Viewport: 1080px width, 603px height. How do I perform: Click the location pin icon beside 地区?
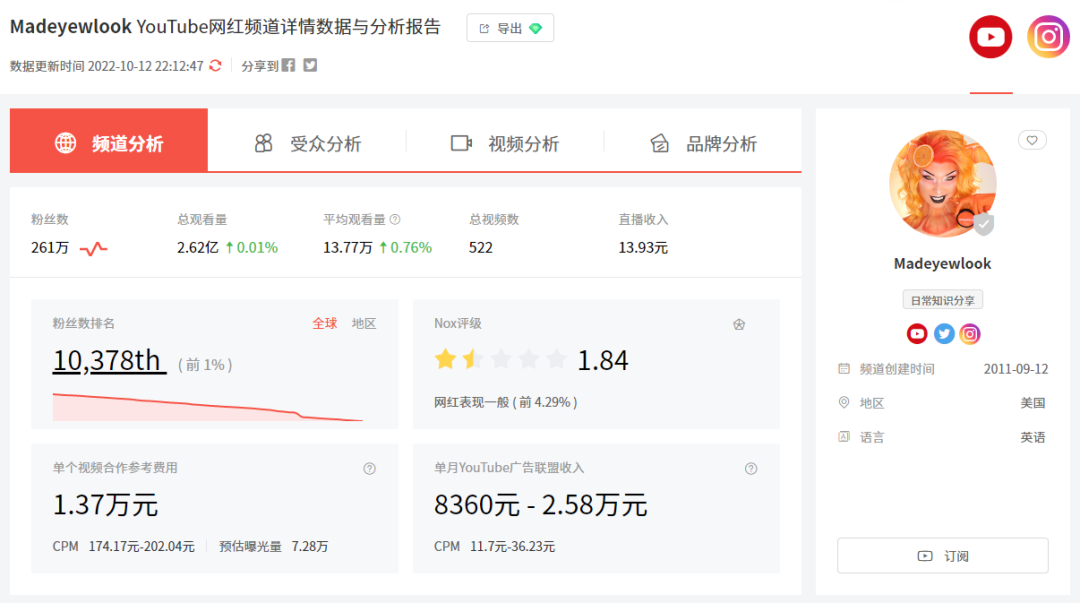pyautogui.click(x=844, y=402)
